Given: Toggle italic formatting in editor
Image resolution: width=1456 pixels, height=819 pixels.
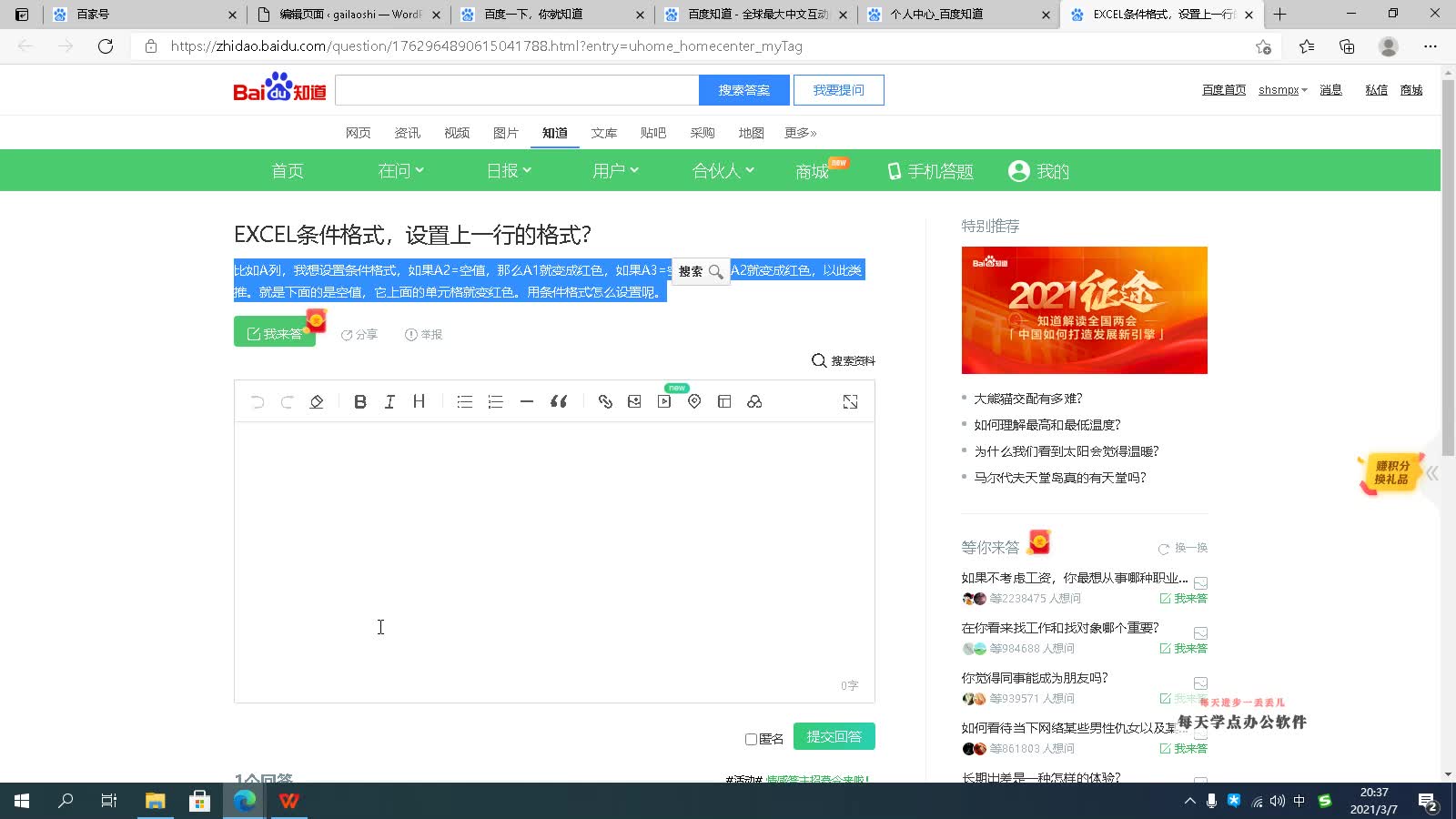Looking at the screenshot, I should coord(389,401).
